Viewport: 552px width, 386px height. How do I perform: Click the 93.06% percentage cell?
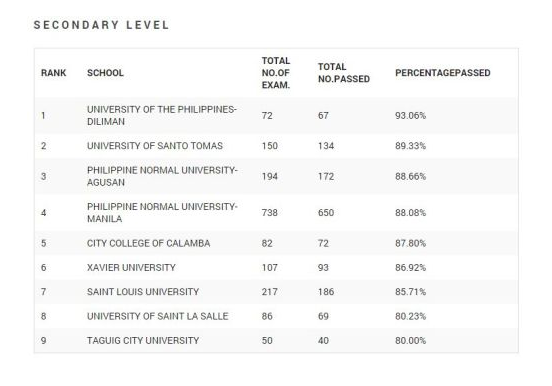point(410,116)
